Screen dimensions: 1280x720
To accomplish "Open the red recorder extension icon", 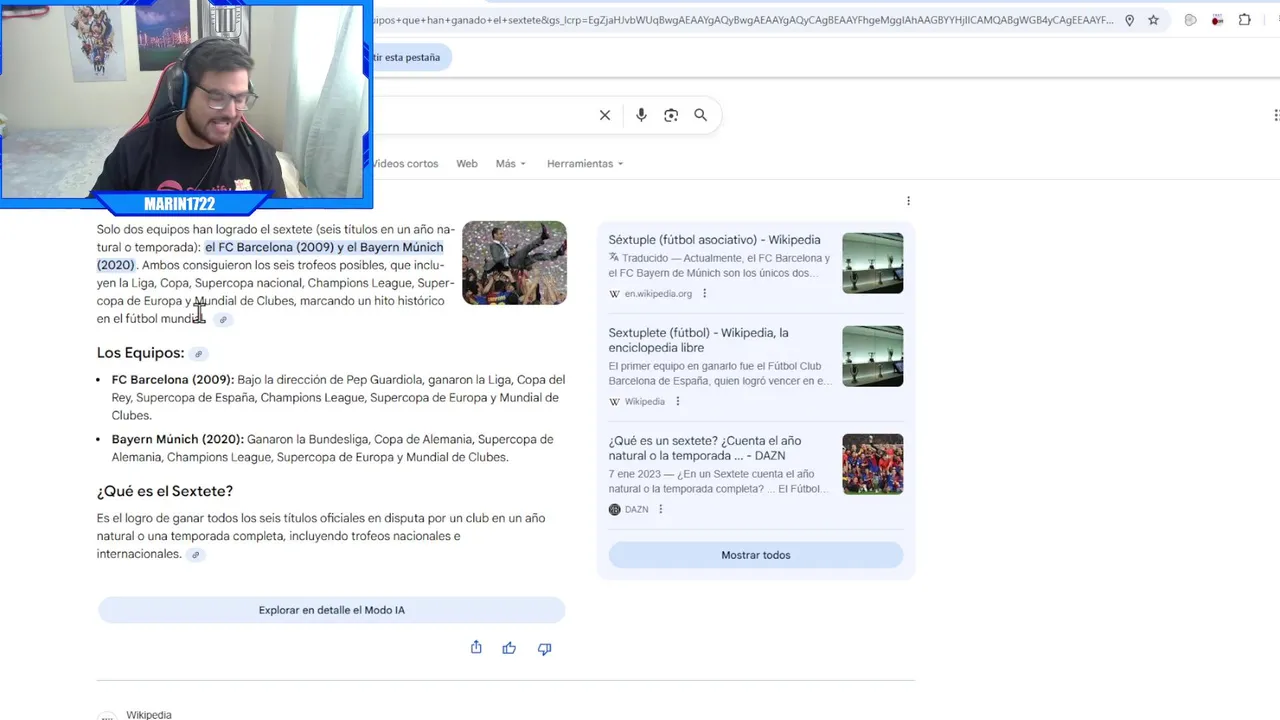I will [x=1217, y=20].
